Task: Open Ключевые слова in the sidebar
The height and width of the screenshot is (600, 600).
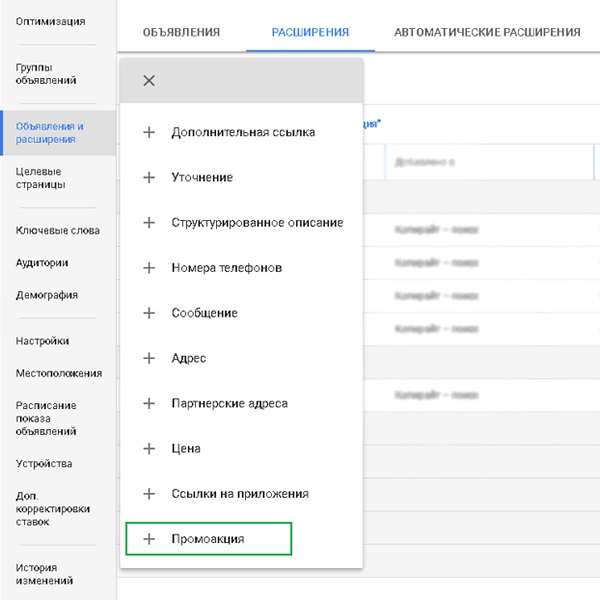Action: coord(57,231)
